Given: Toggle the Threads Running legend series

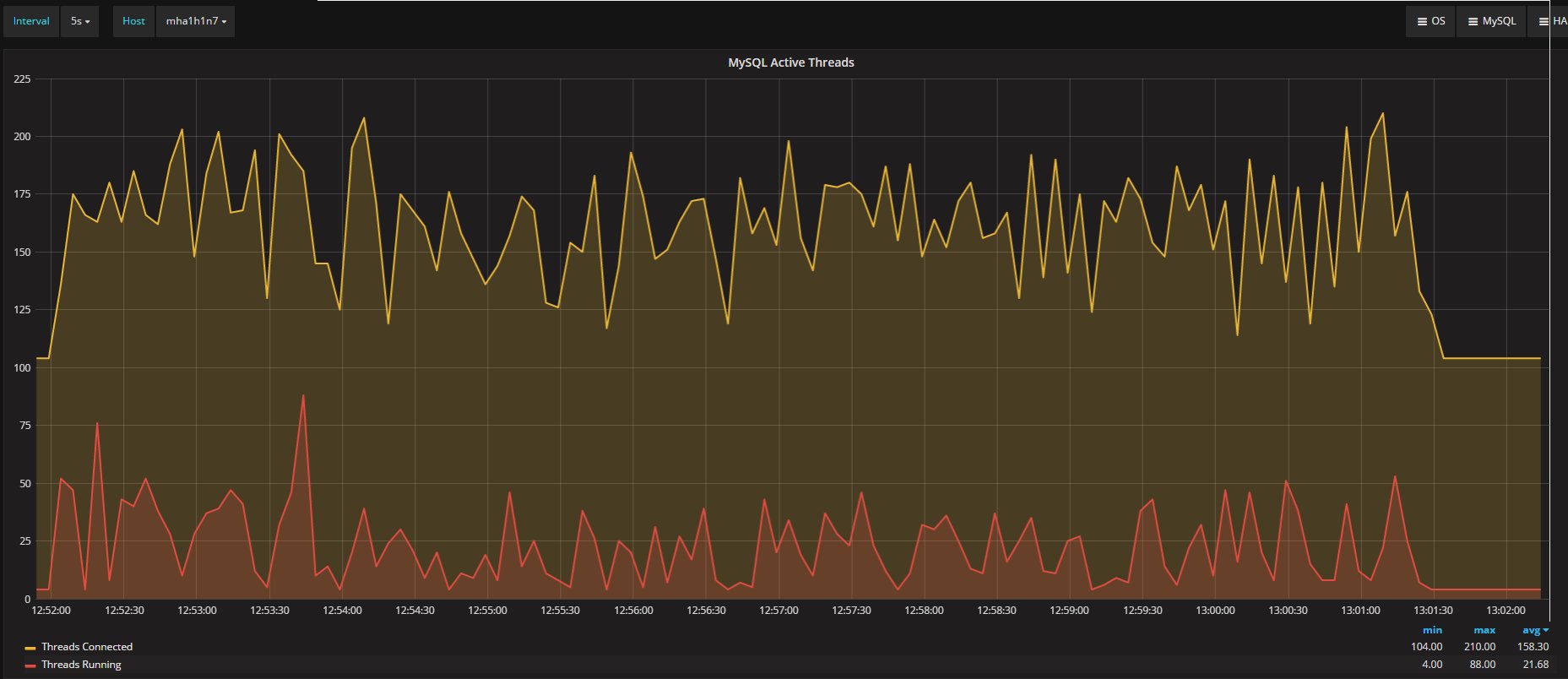Looking at the screenshot, I should (81, 665).
